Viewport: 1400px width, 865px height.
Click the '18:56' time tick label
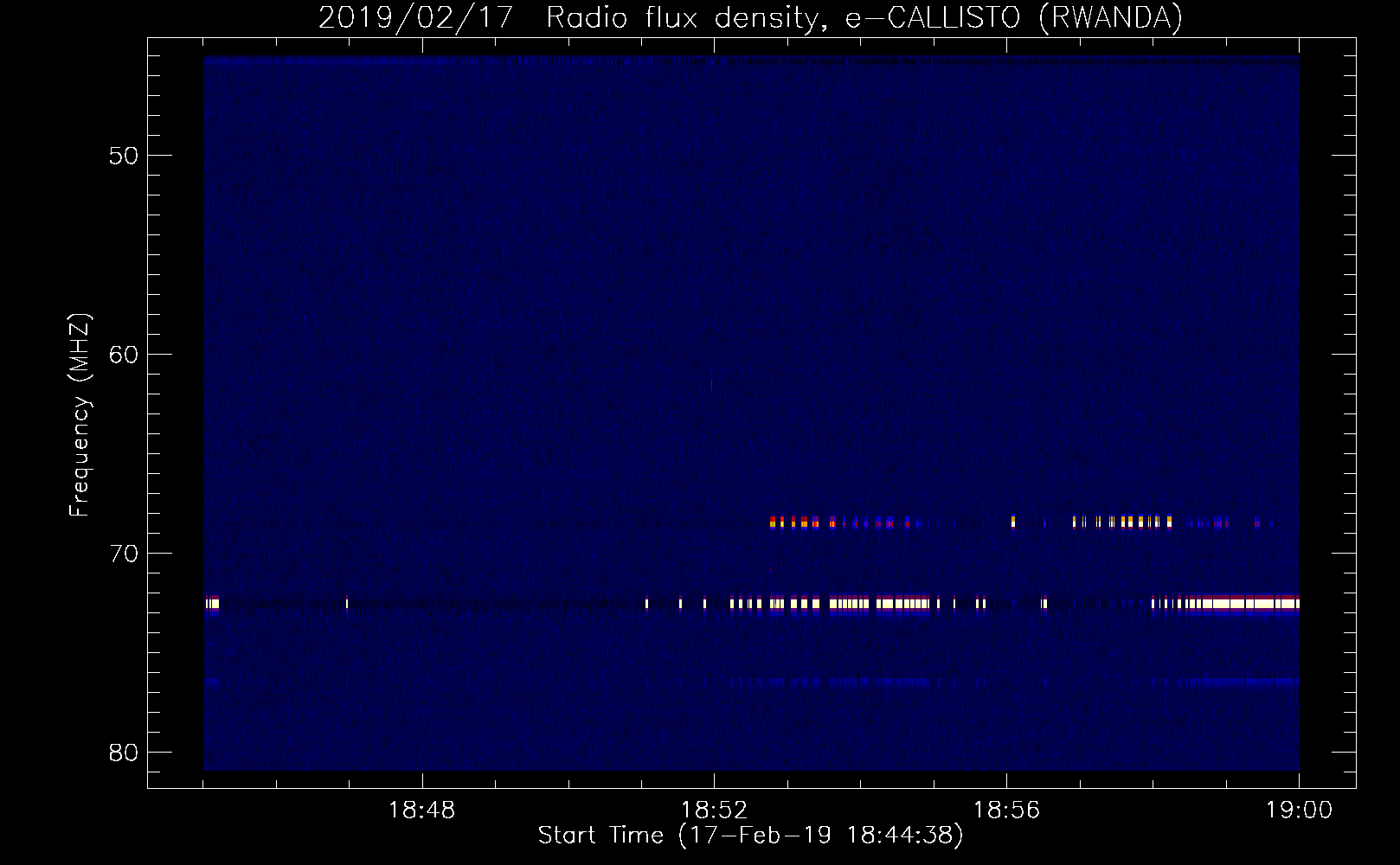1006,811
